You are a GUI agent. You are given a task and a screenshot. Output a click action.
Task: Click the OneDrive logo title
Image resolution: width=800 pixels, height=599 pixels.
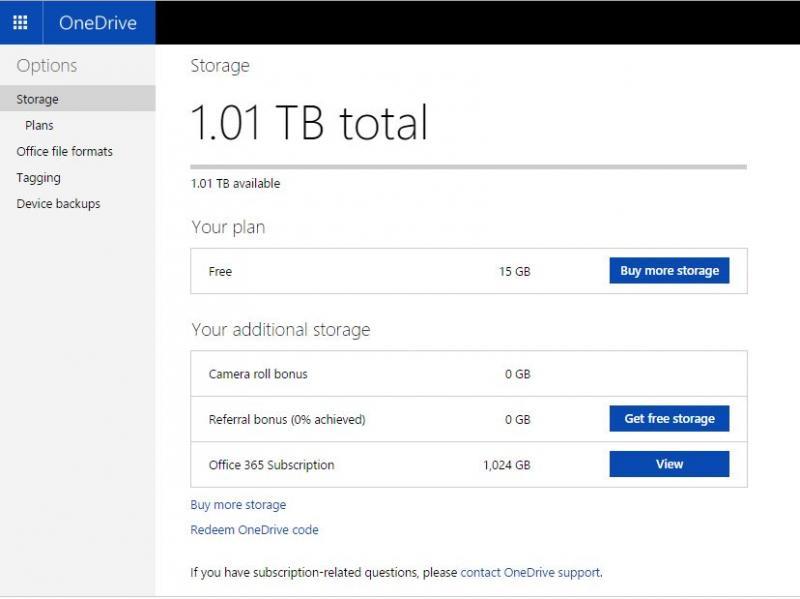coord(98,23)
